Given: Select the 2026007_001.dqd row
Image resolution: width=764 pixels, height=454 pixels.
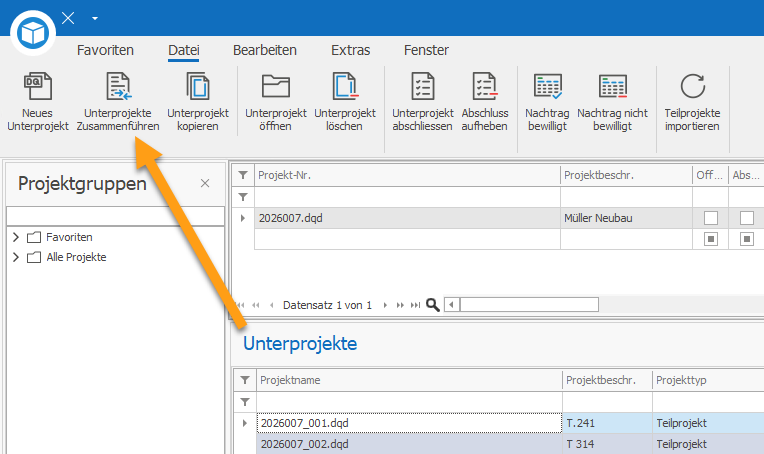Looking at the screenshot, I should [409, 423].
